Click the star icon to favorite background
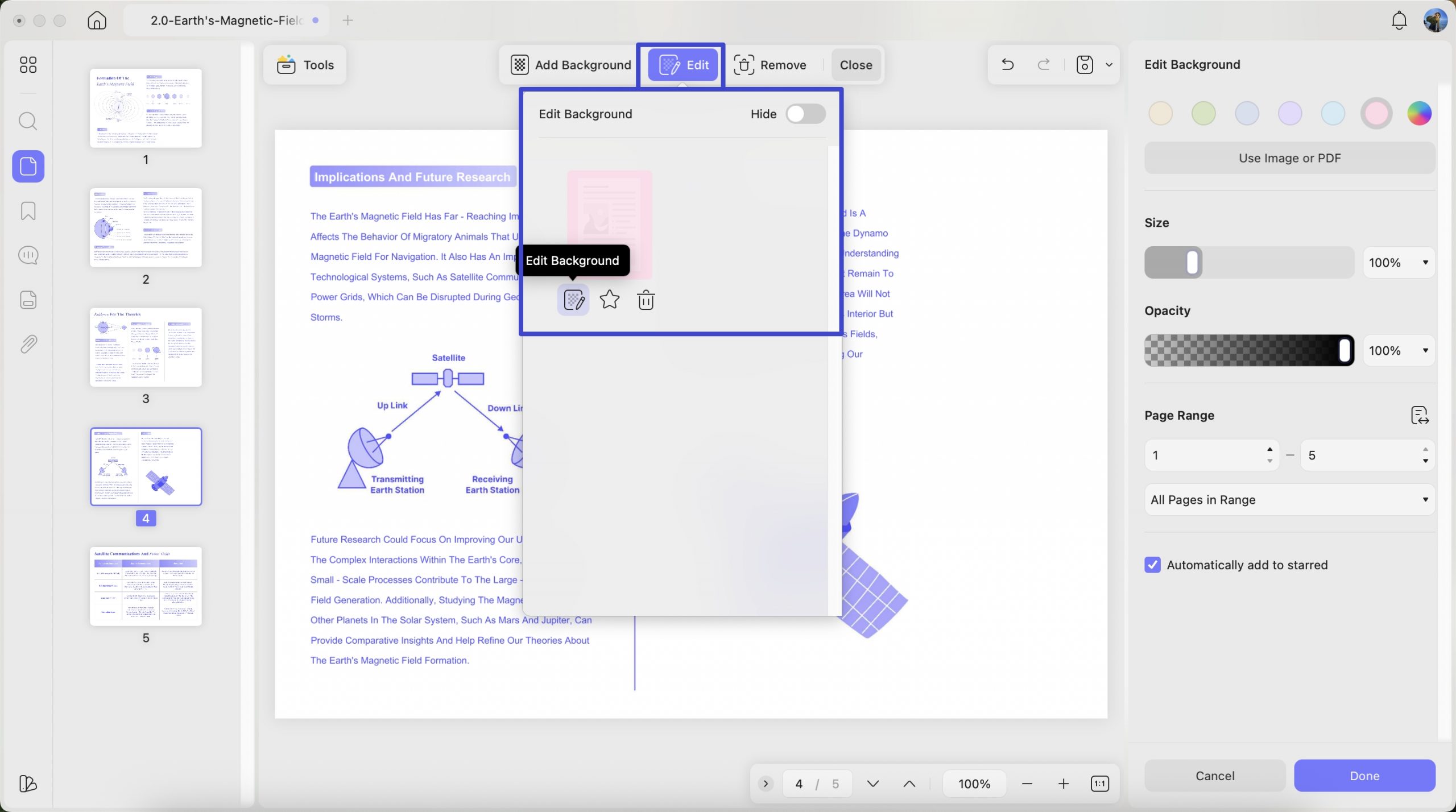 coord(609,299)
